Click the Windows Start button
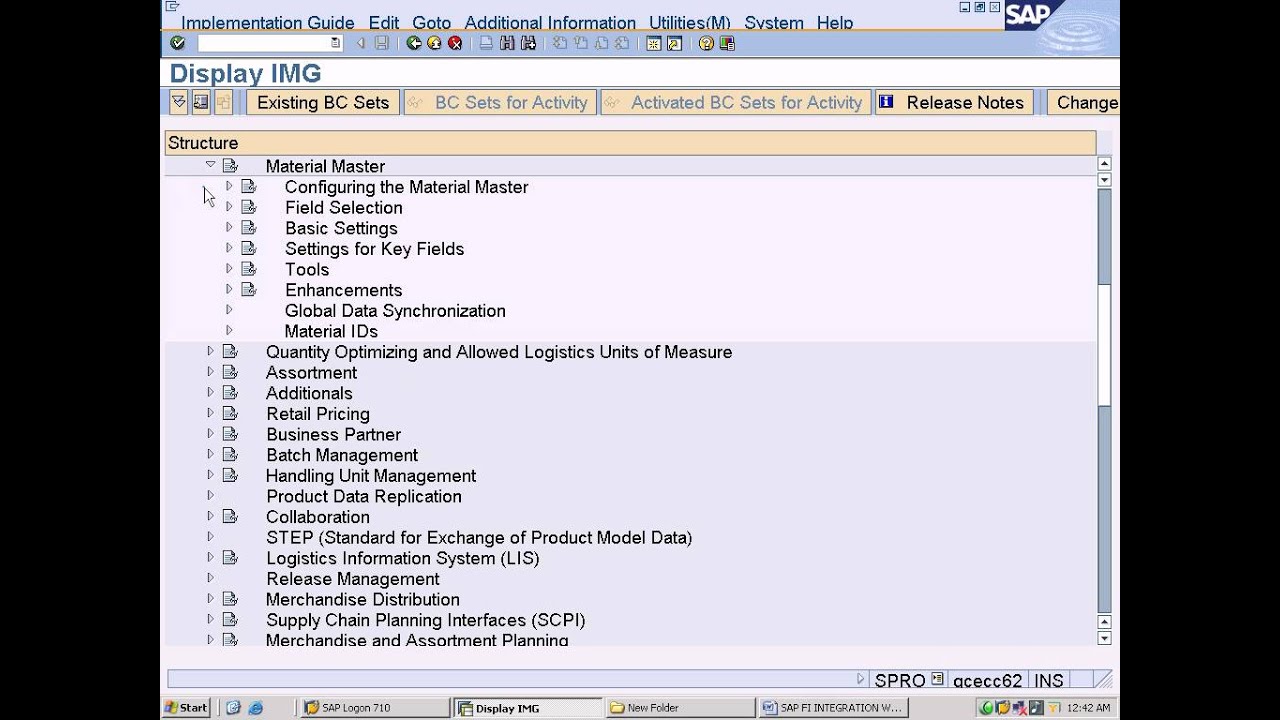The width and height of the screenshot is (1280, 720). (186, 708)
